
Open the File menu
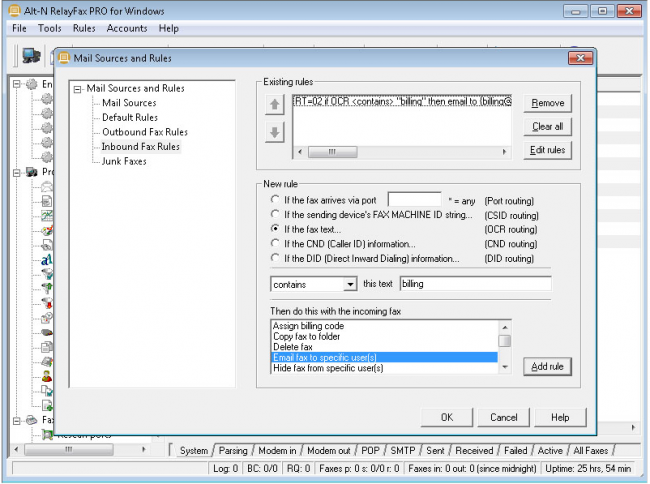[19, 28]
